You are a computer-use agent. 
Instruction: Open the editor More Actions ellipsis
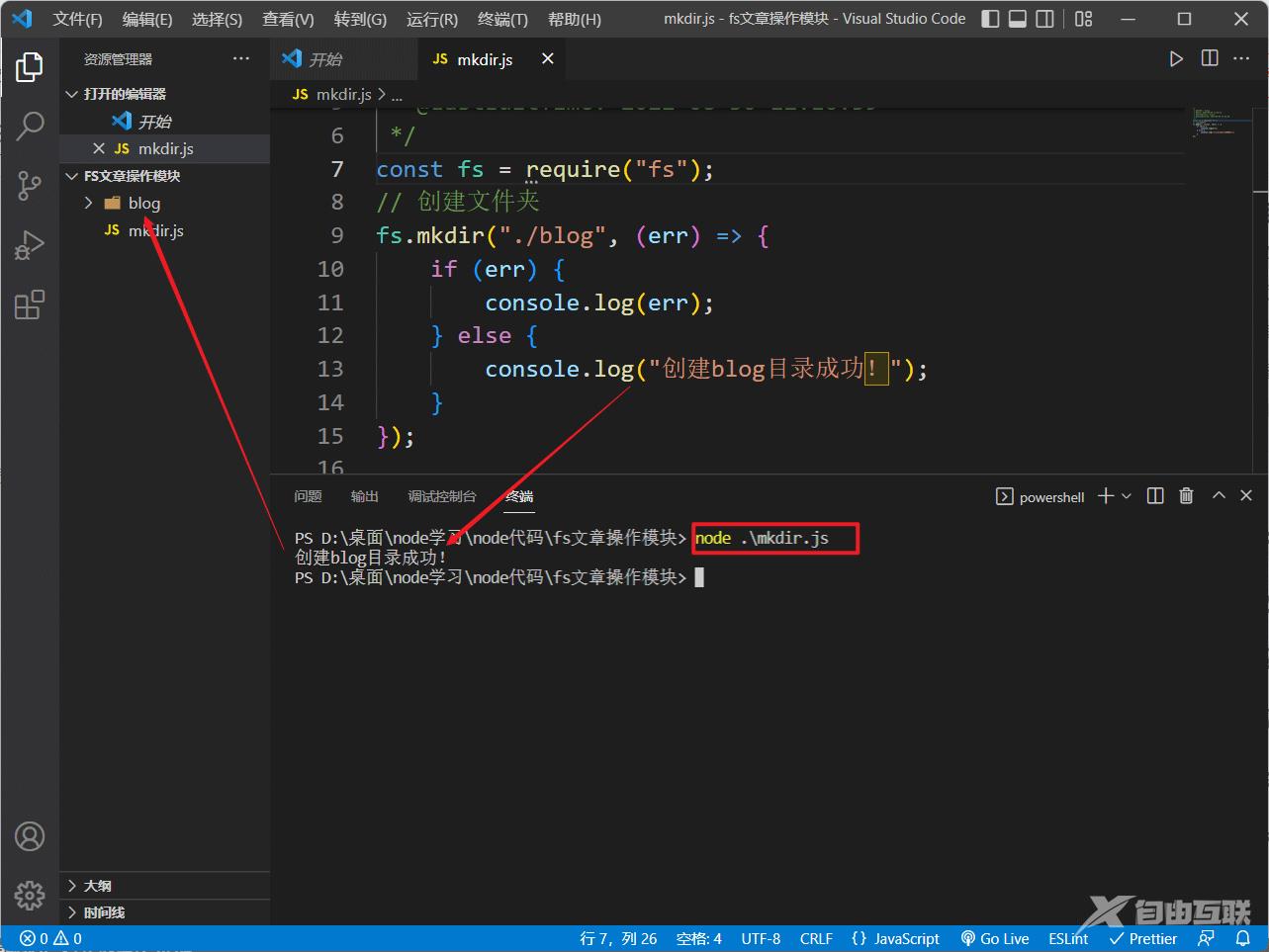coord(1241,59)
